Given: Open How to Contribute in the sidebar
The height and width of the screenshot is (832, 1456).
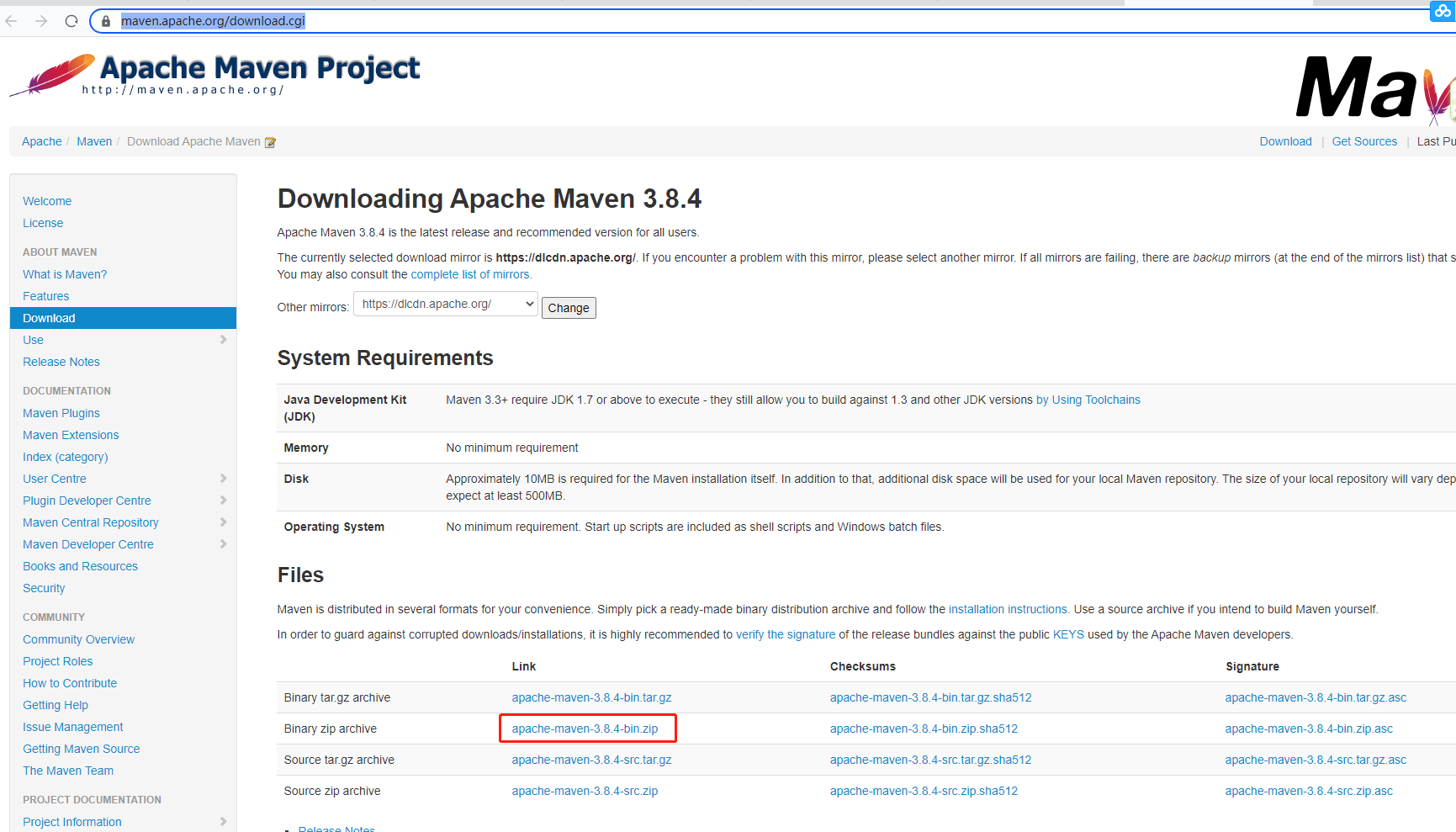Looking at the screenshot, I should 70,683.
